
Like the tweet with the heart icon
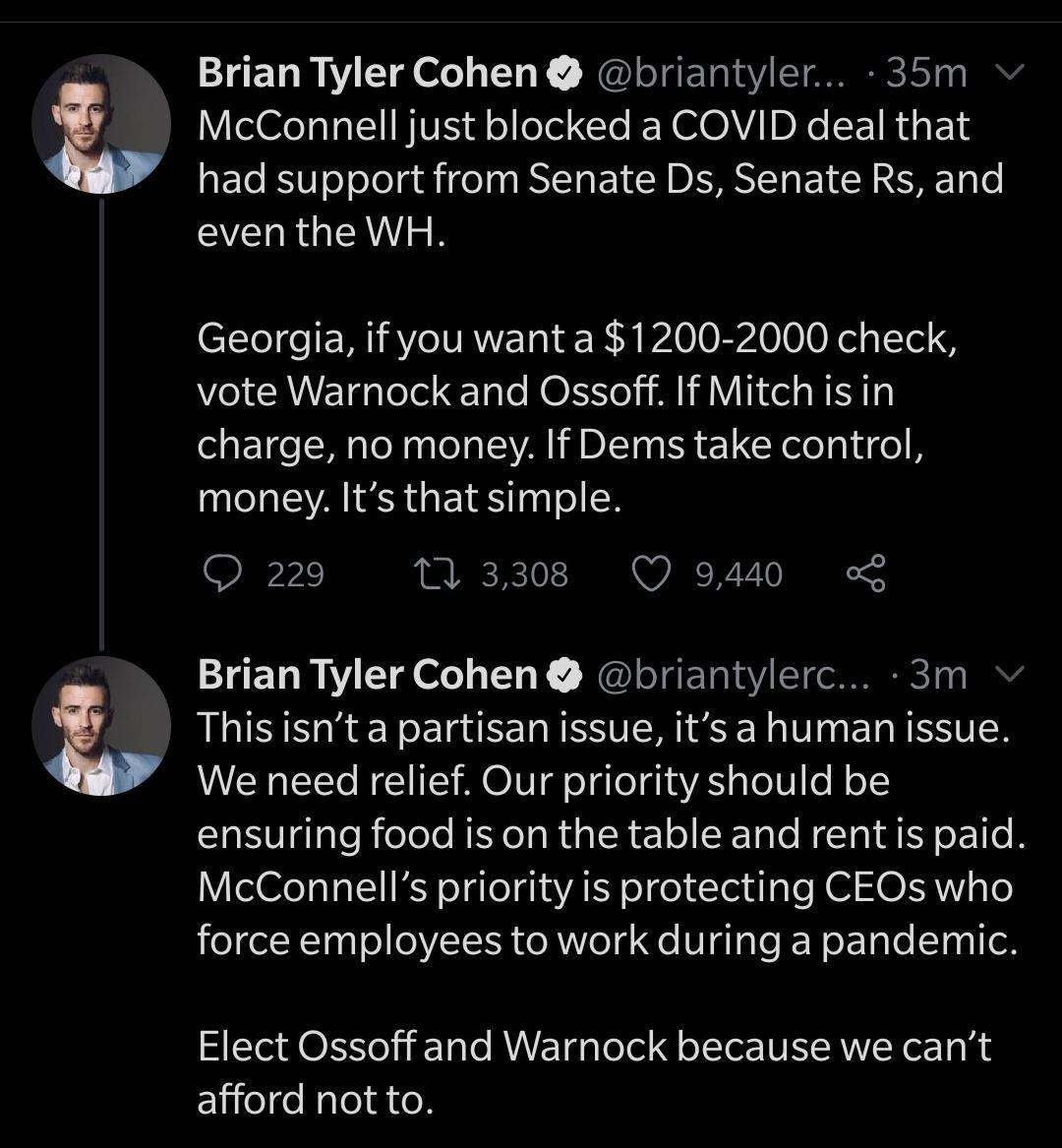[650, 574]
